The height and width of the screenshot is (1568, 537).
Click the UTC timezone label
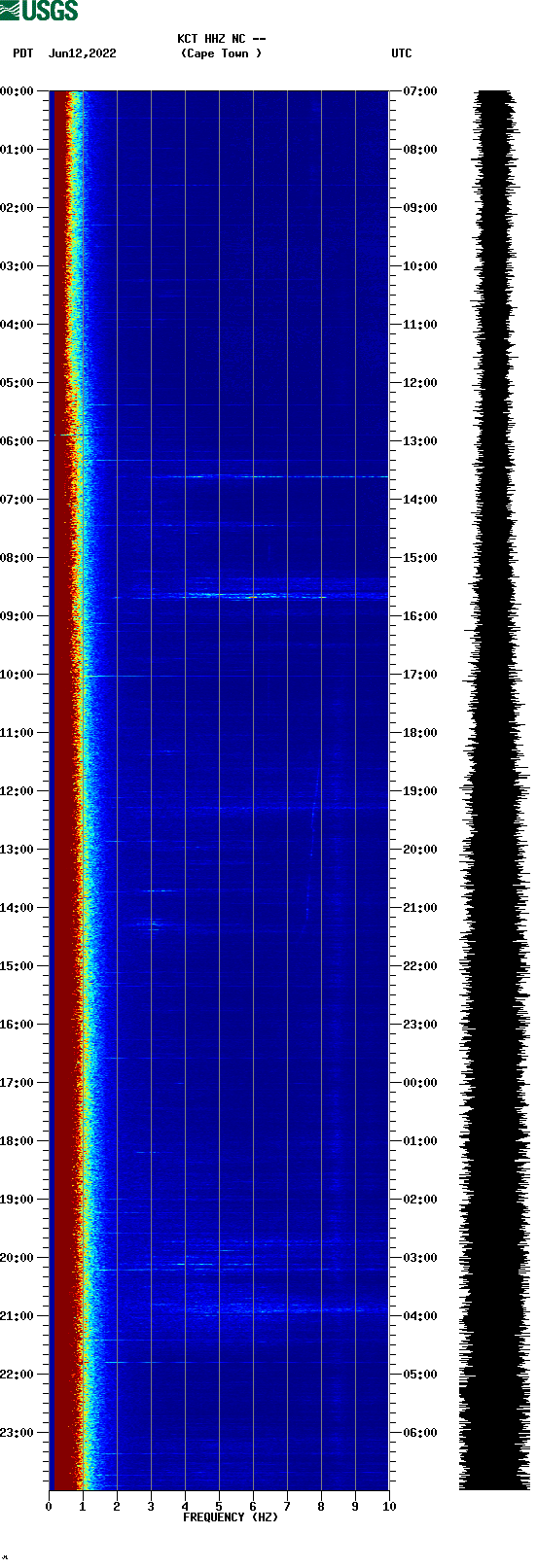(402, 53)
